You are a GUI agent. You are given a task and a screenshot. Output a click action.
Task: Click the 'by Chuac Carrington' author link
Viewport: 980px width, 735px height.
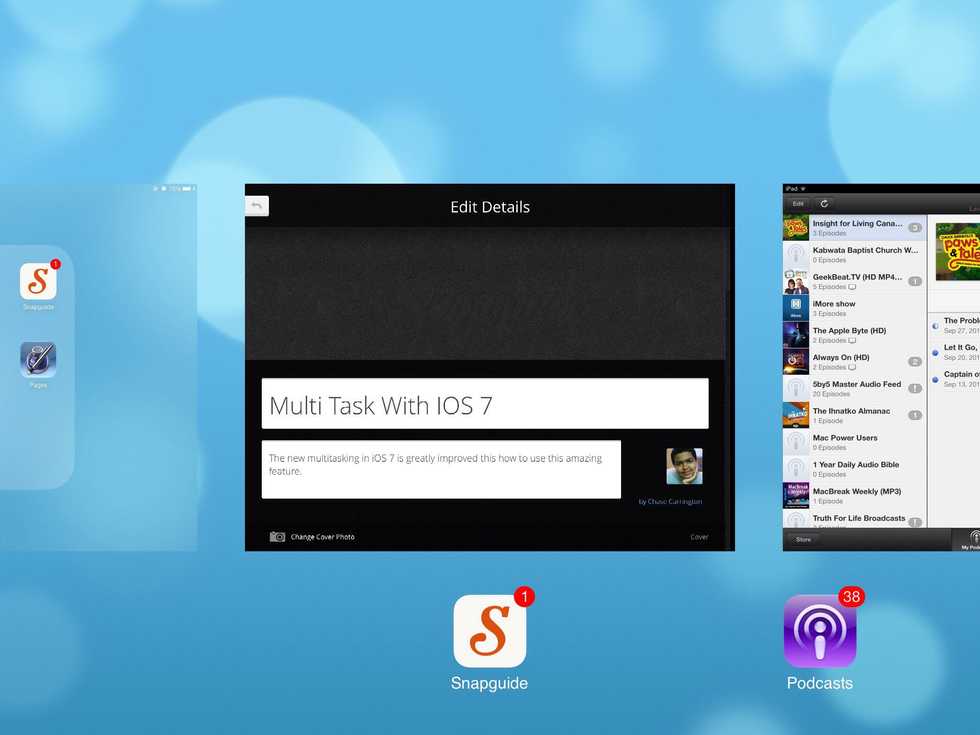[669, 502]
